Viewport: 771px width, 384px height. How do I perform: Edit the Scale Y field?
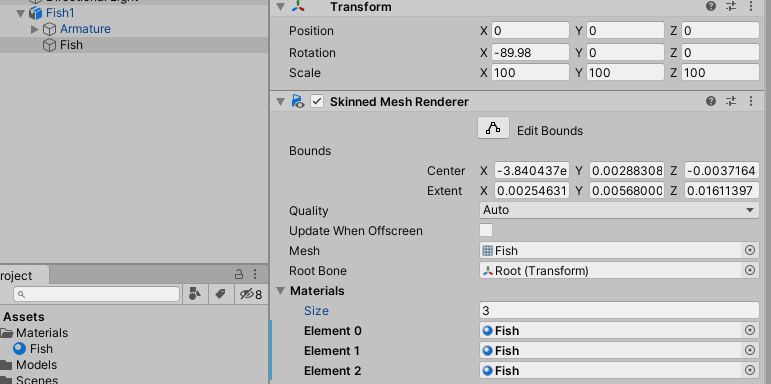(x=624, y=72)
